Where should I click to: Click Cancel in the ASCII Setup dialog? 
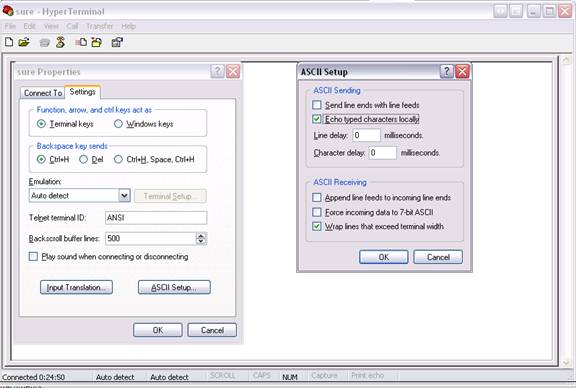[x=438, y=257]
